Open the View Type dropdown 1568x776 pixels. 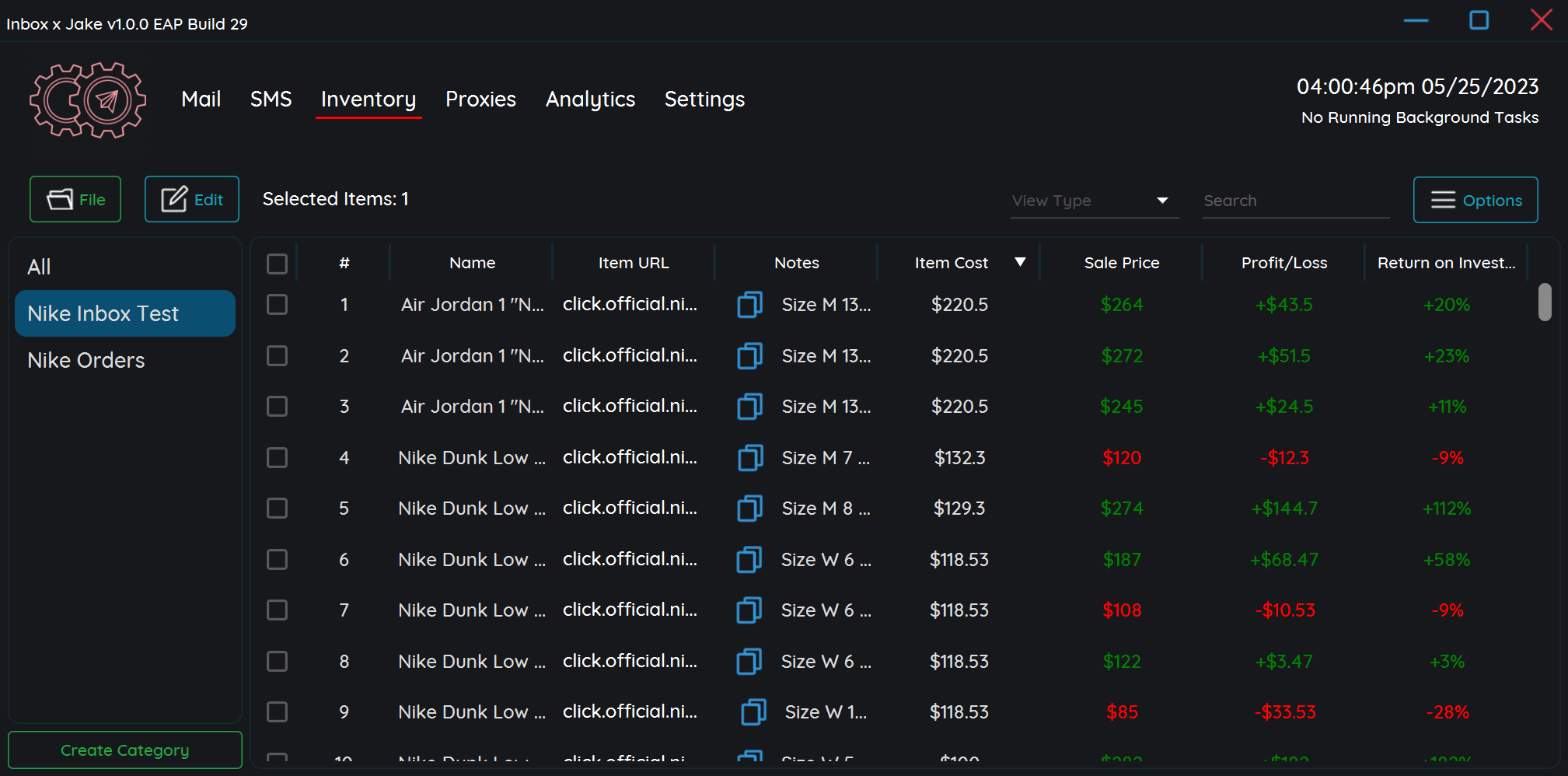pyautogui.click(x=1094, y=201)
